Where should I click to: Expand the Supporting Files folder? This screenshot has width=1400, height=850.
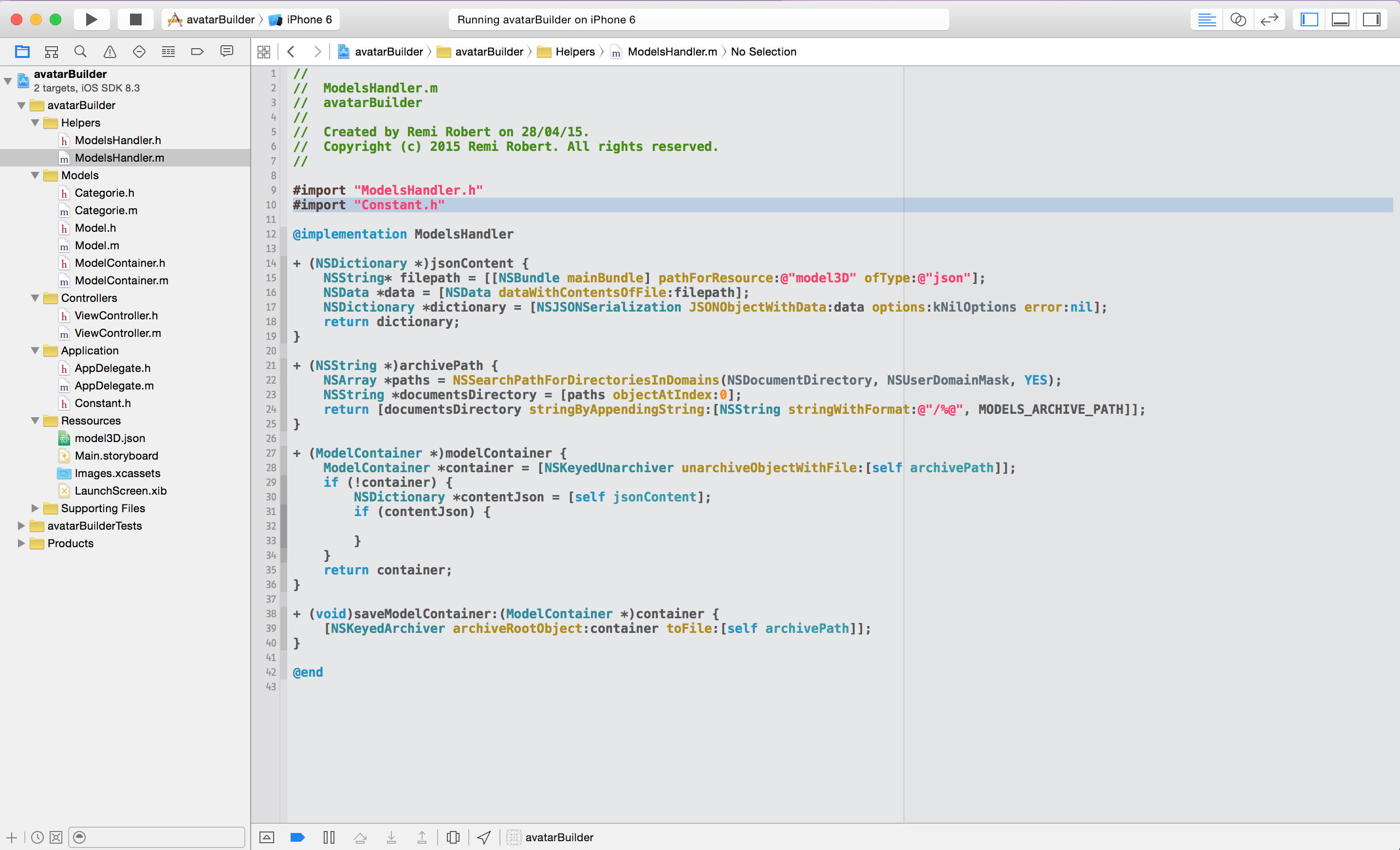[x=35, y=508]
